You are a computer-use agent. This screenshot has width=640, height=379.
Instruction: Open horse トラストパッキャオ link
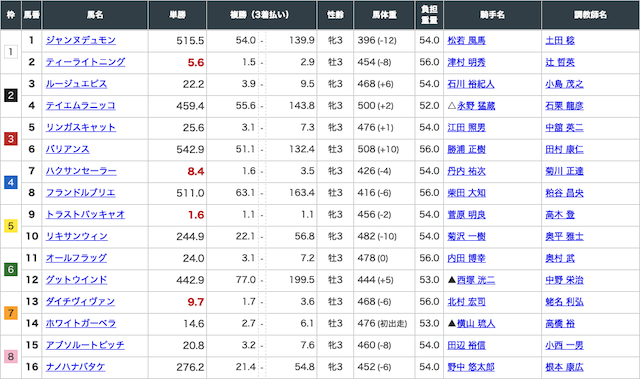click(x=85, y=215)
